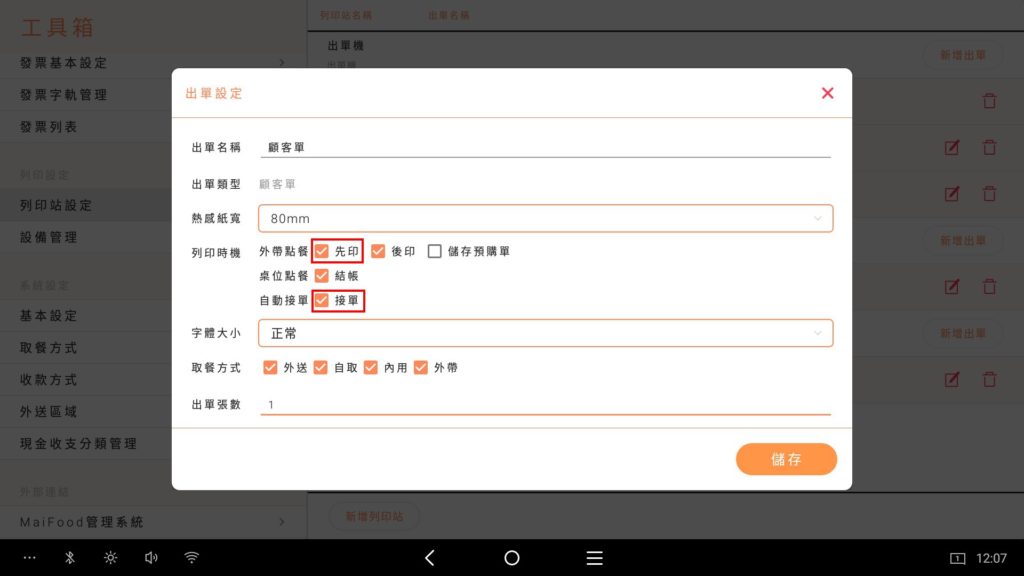
Task: Uncheck the 外送 pickup method checkbox
Action: (x=270, y=368)
